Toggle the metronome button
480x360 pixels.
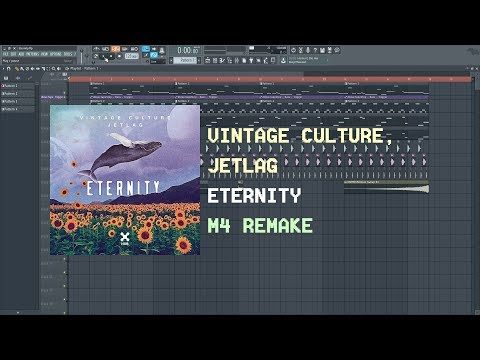96,49
